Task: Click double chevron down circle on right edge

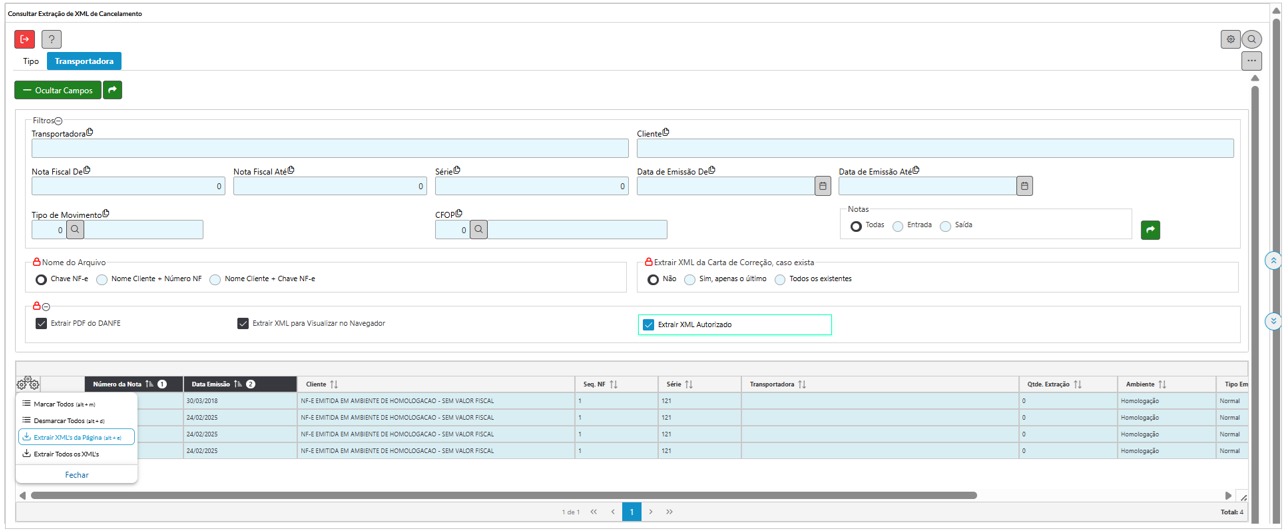Action: pyautogui.click(x=1273, y=322)
